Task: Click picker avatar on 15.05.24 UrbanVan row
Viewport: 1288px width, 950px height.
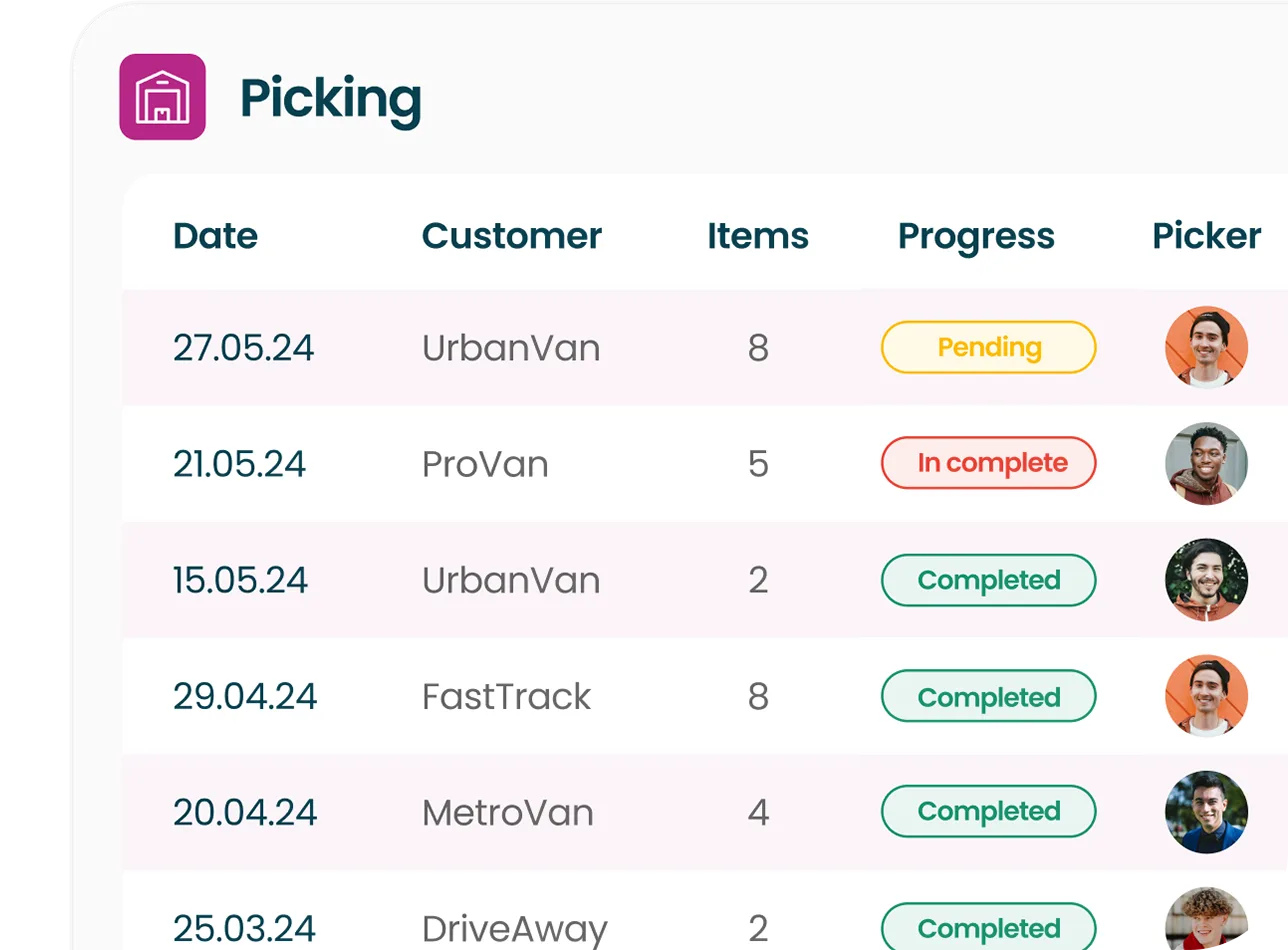Action: coord(1206,580)
